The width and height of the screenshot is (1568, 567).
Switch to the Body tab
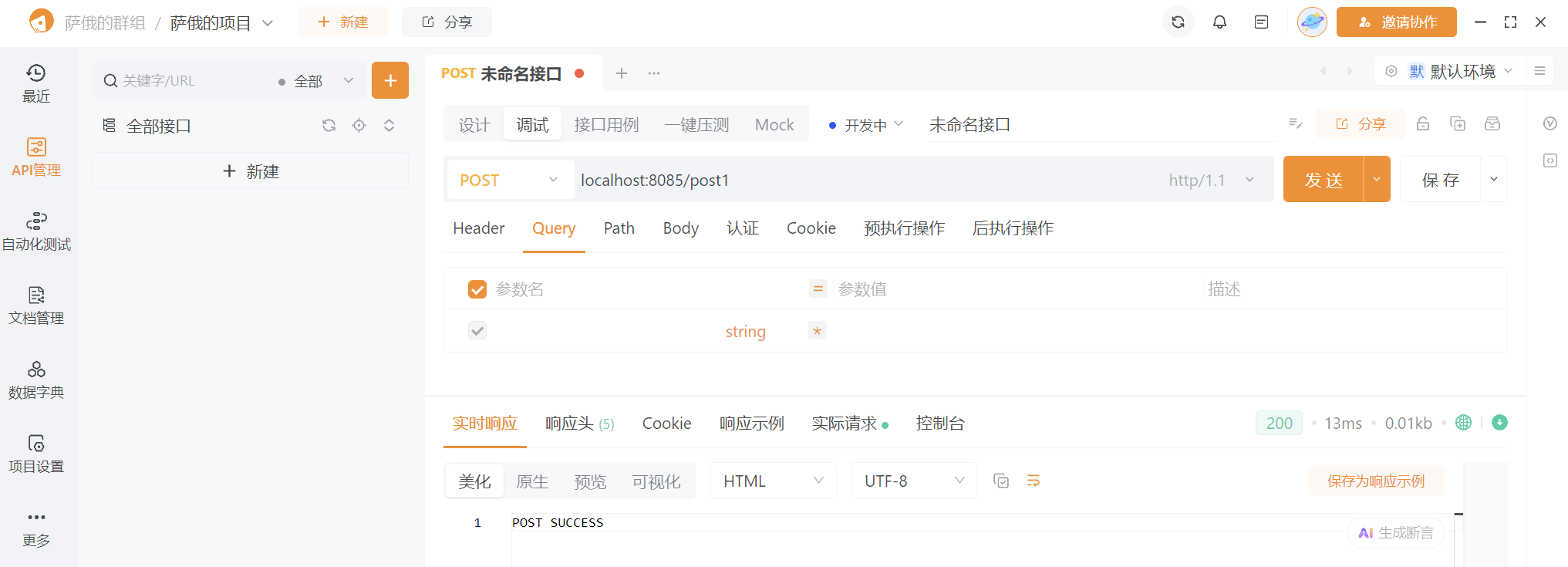click(x=680, y=228)
